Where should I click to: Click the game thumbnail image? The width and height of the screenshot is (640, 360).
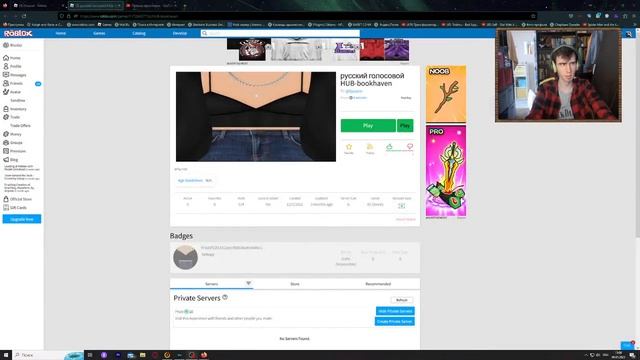(256, 117)
